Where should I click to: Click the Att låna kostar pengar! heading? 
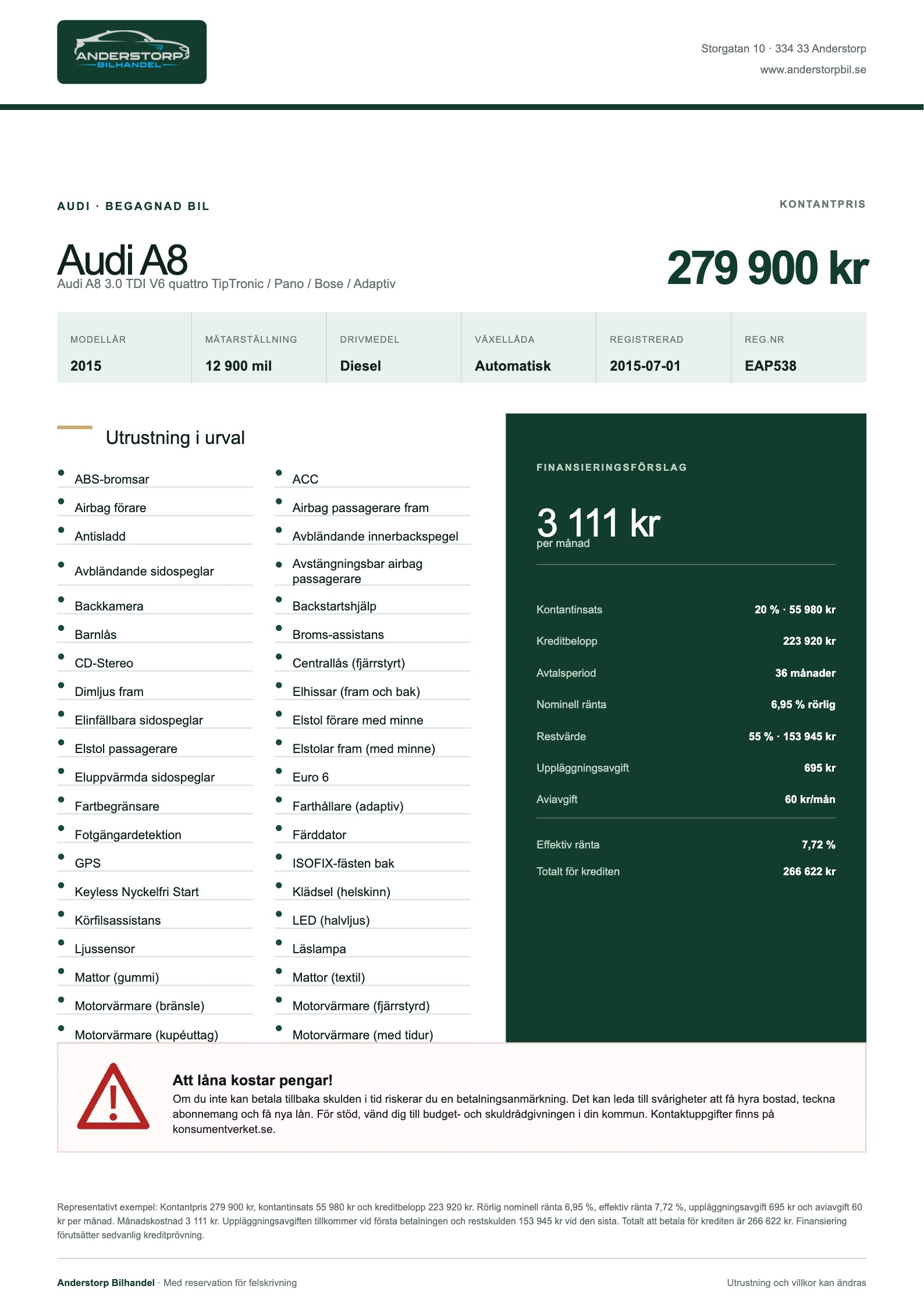point(253,1081)
